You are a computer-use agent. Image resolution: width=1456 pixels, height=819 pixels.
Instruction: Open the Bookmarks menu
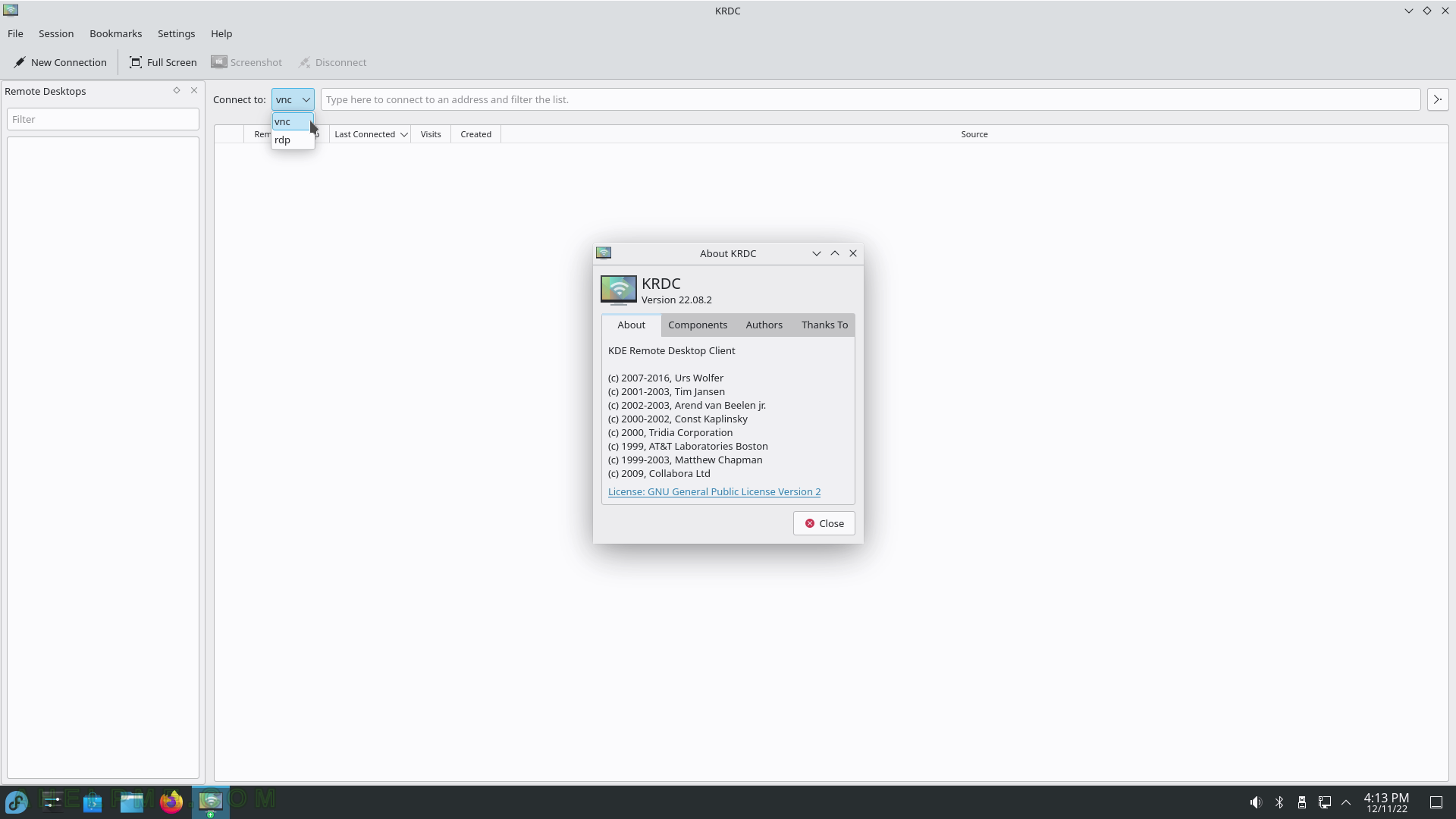pos(115,33)
